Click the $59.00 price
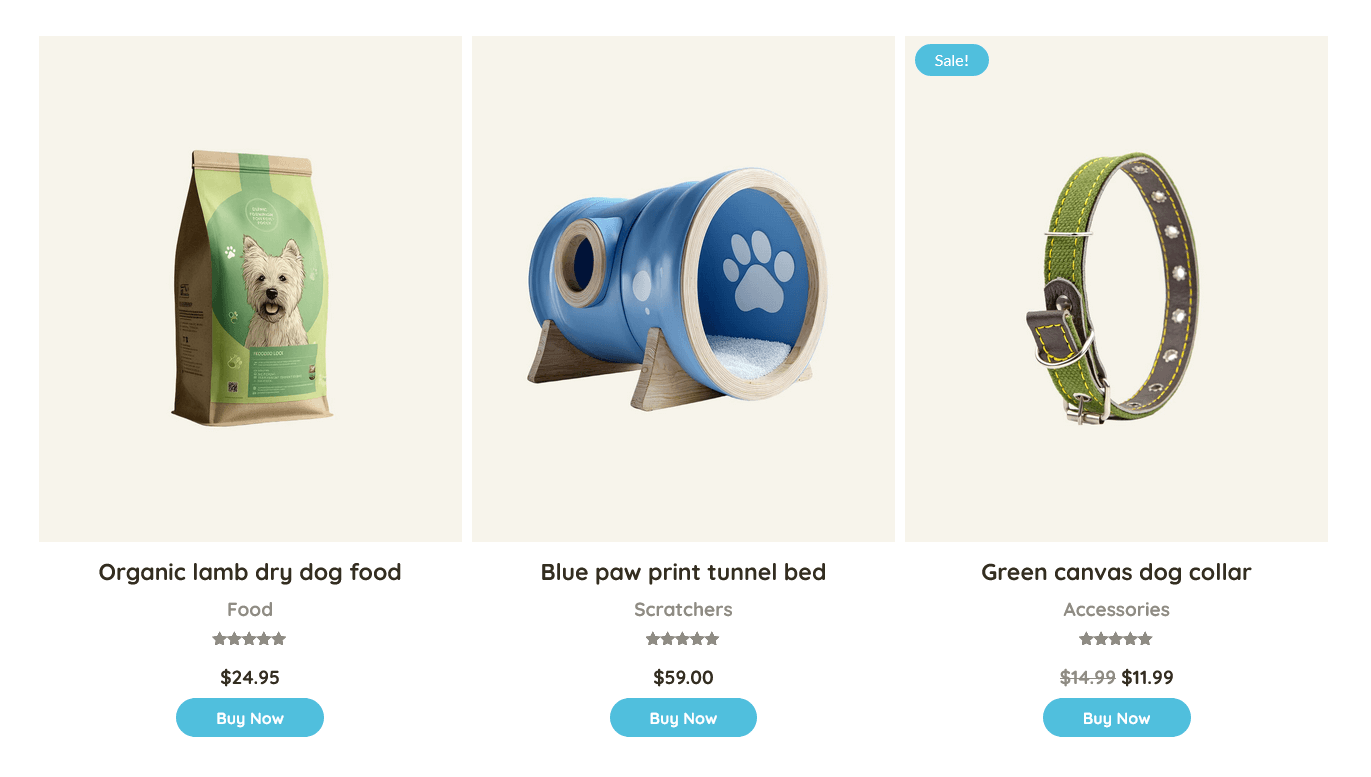 [x=683, y=677]
